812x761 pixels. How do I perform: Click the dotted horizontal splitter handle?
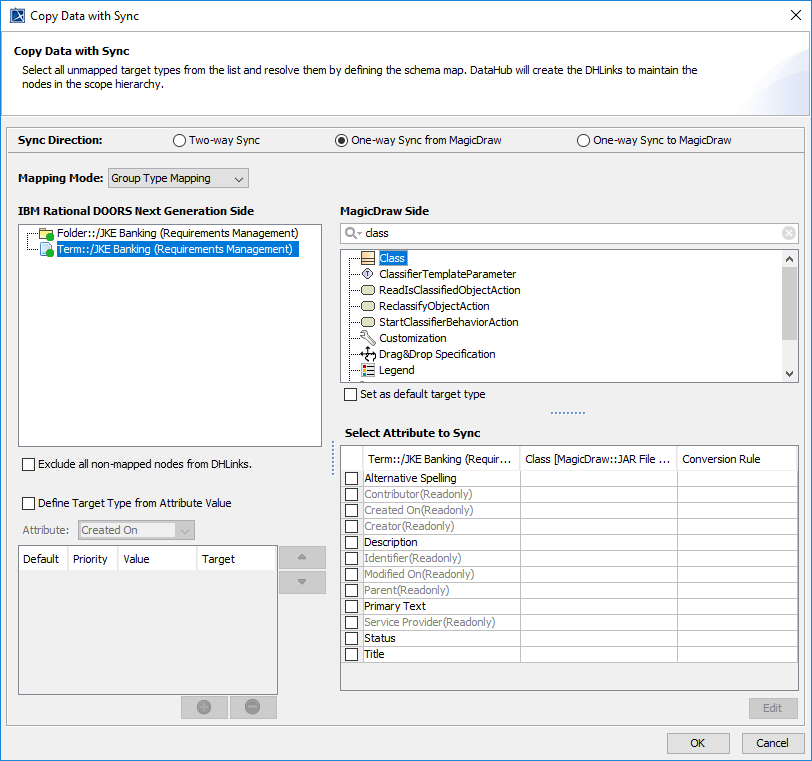point(568,413)
